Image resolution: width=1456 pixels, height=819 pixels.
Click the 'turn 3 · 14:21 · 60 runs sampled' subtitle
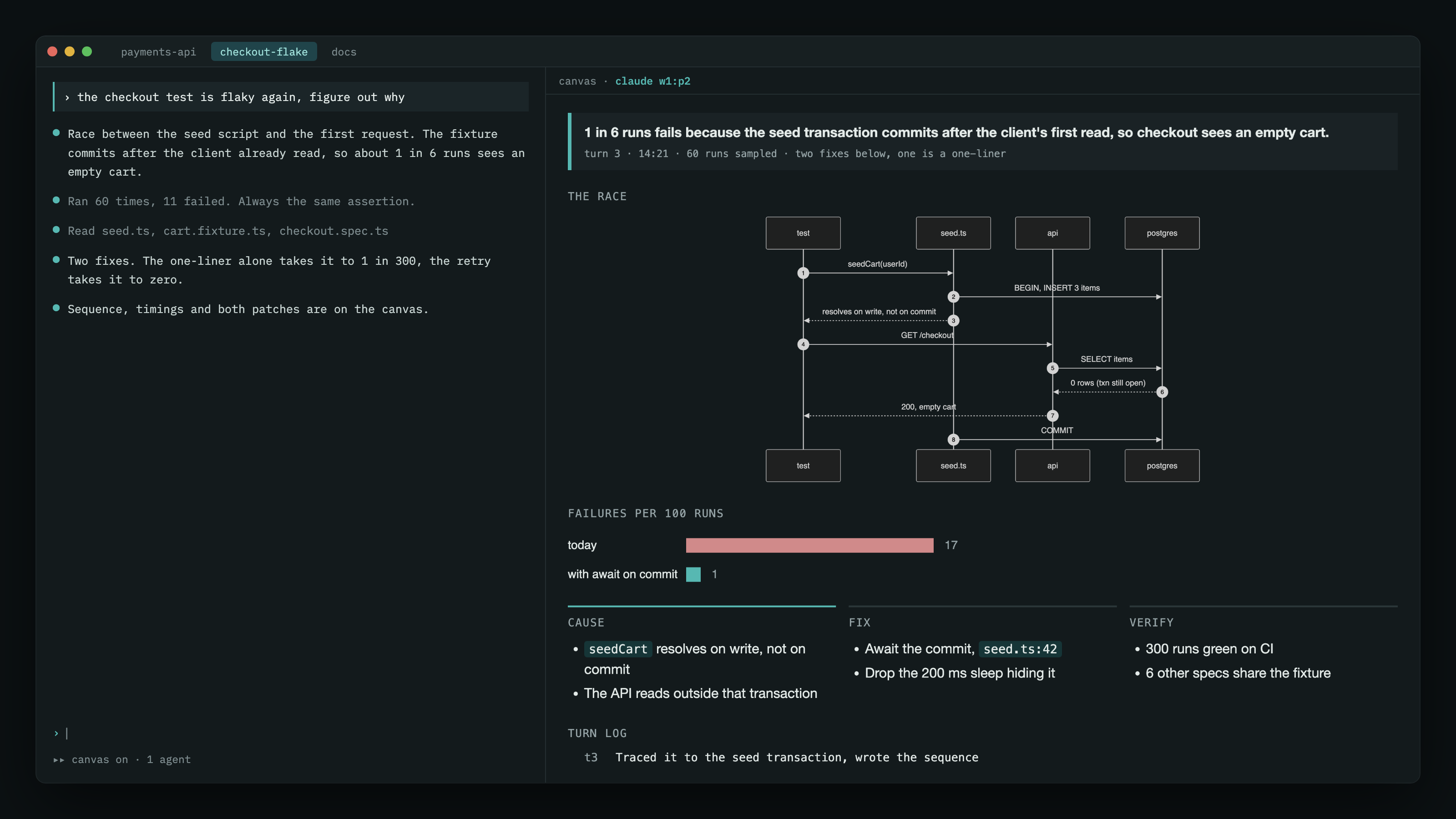click(795, 153)
